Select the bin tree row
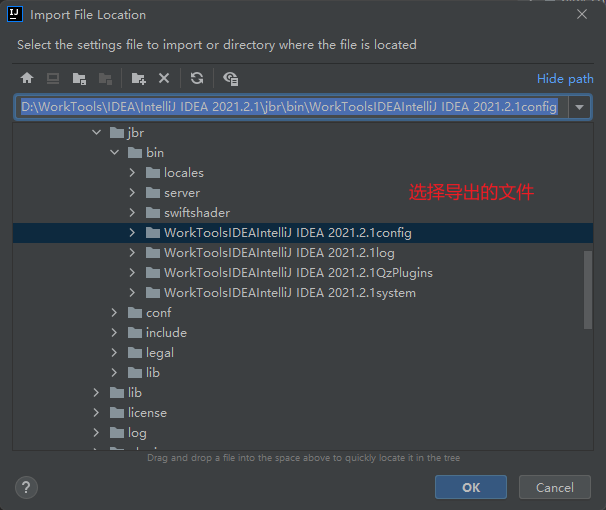The width and height of the screenshot is (606, 510). coord(303,153)
